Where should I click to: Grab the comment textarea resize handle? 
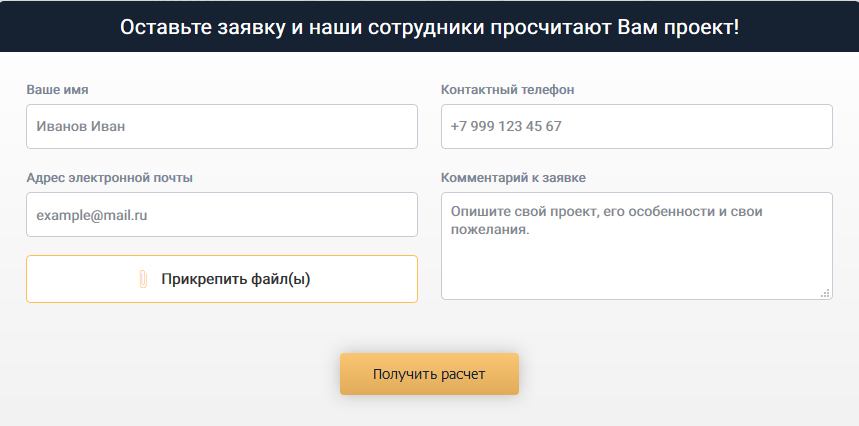pyautogui.click(x=825, y=293)
